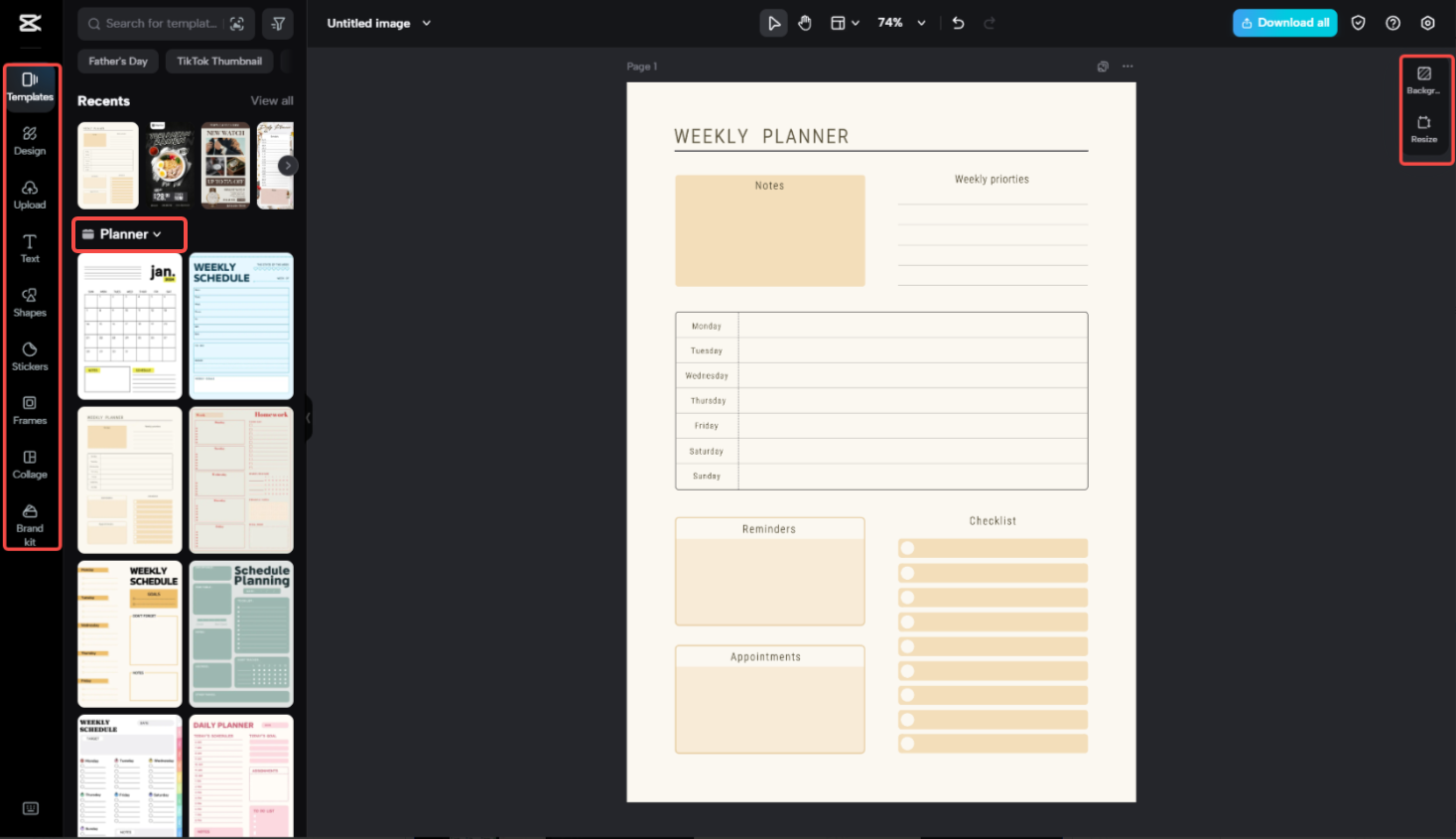
Task: Toggle the Hand pan tool
Action: tap(804, 22)
